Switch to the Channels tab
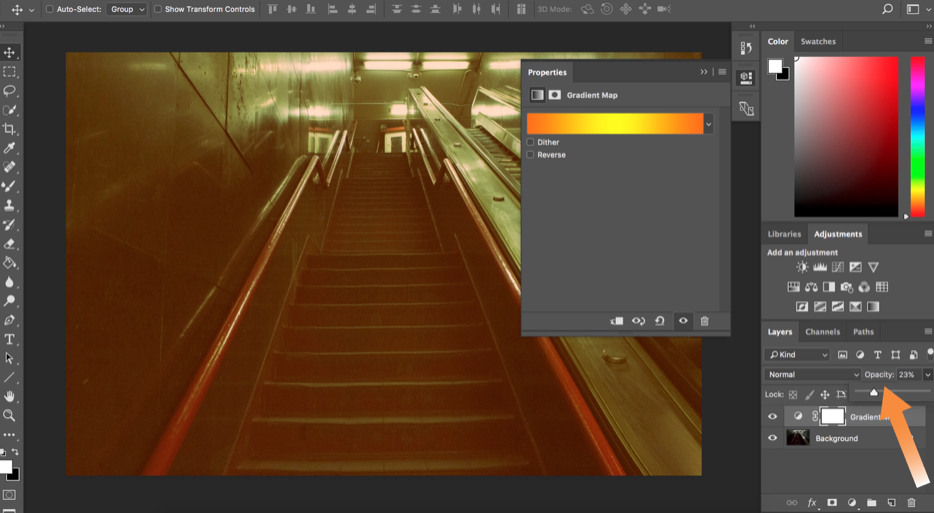Viewport: 934px width, 513px height. [x=823, y=332]
